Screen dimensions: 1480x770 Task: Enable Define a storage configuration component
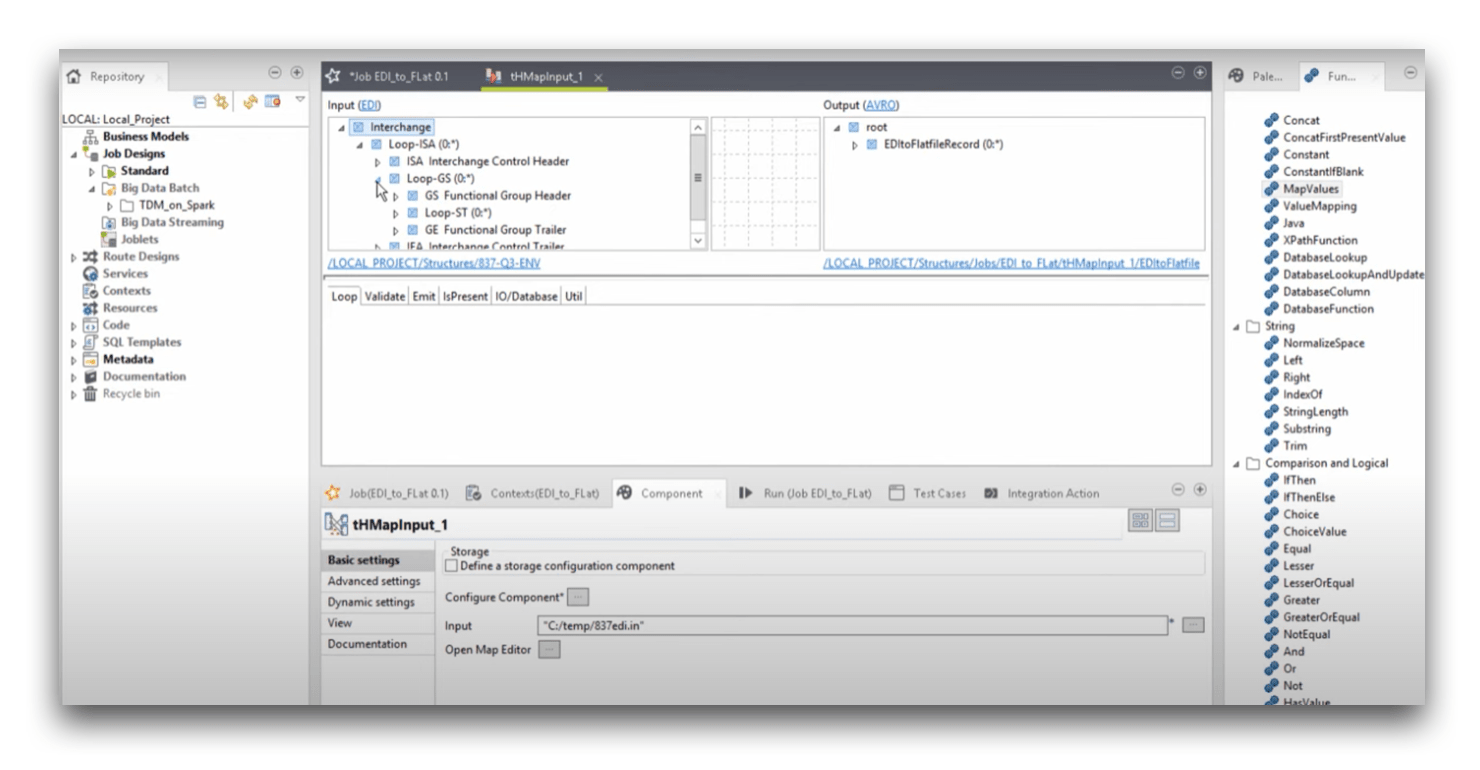[451, 566]
